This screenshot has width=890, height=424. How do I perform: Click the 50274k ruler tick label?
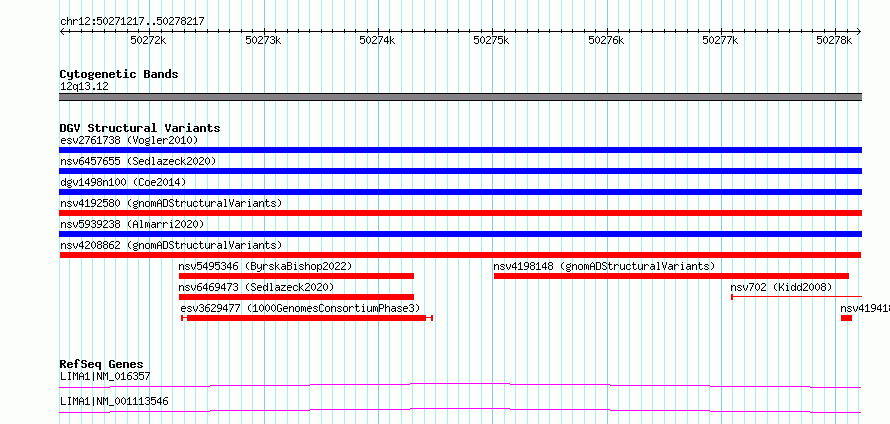[377, 40]
